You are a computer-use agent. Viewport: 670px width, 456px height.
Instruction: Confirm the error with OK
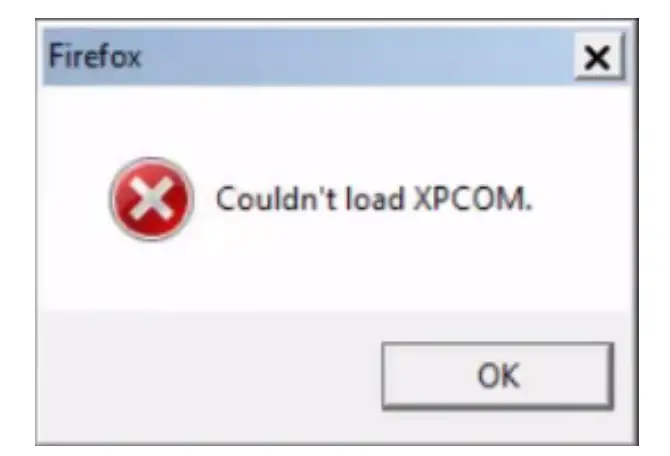(x=498, y=376)
